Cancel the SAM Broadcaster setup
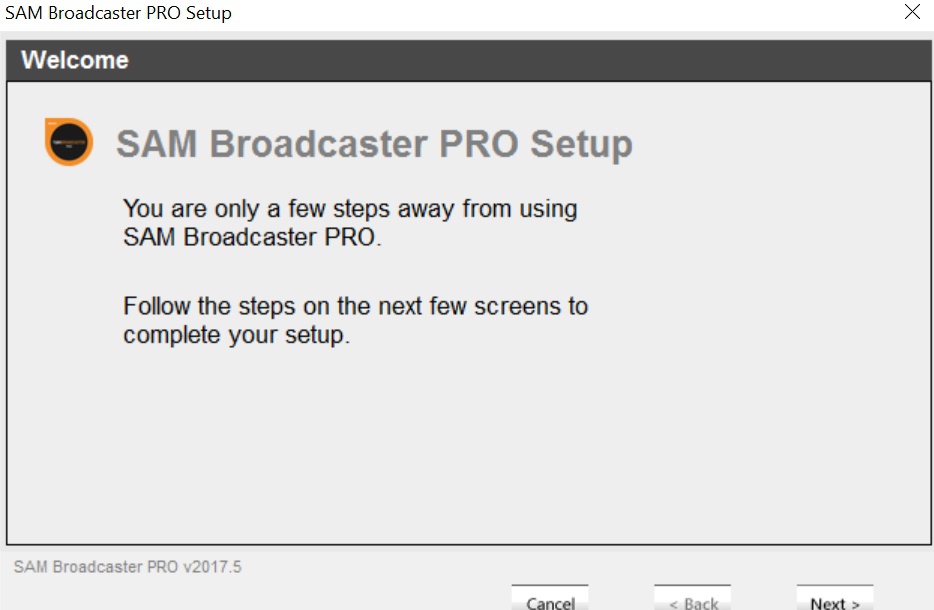This screenshot has width=934, height=610. (x=550, y=598)
